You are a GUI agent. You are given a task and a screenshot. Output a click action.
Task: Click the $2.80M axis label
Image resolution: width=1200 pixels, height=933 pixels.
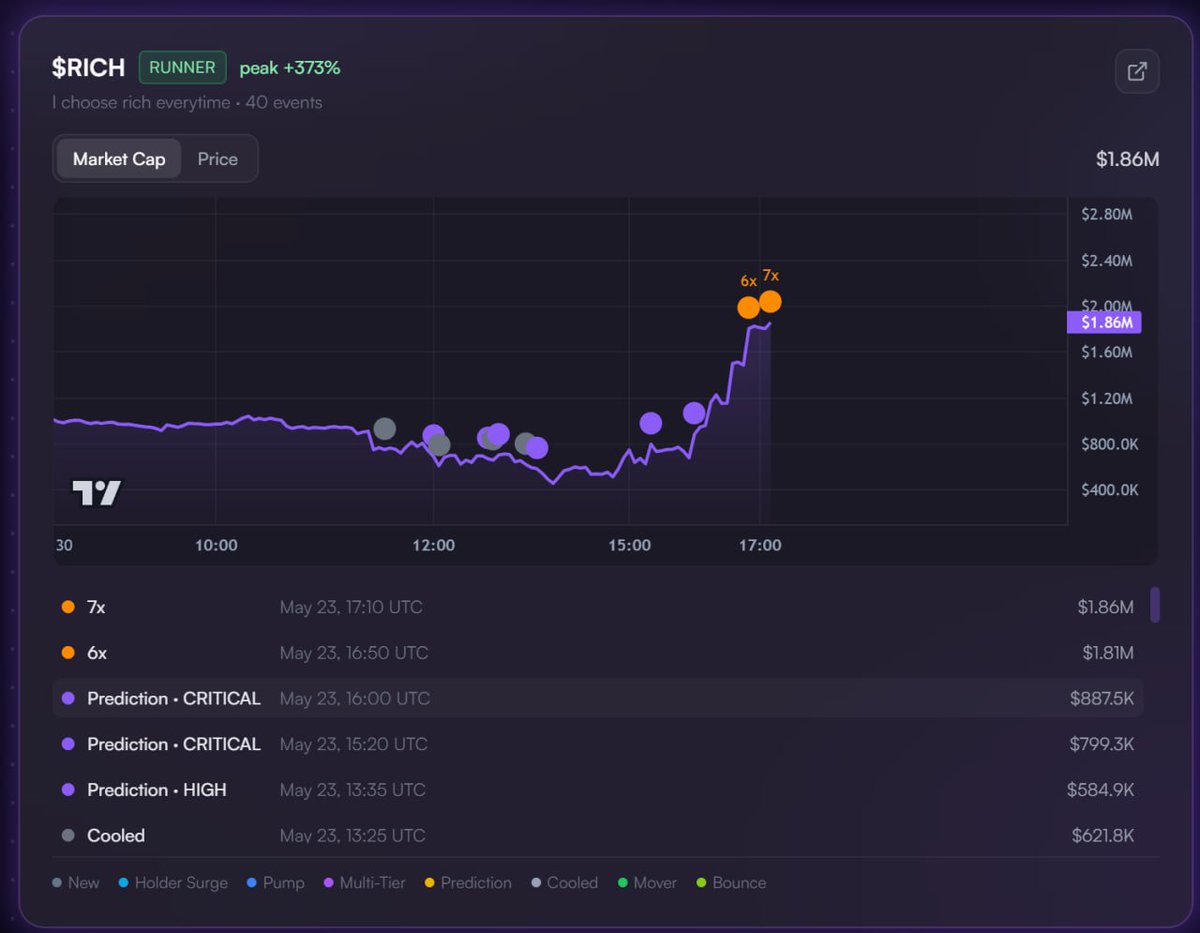pyautogui.click(x=1107, y=214)
